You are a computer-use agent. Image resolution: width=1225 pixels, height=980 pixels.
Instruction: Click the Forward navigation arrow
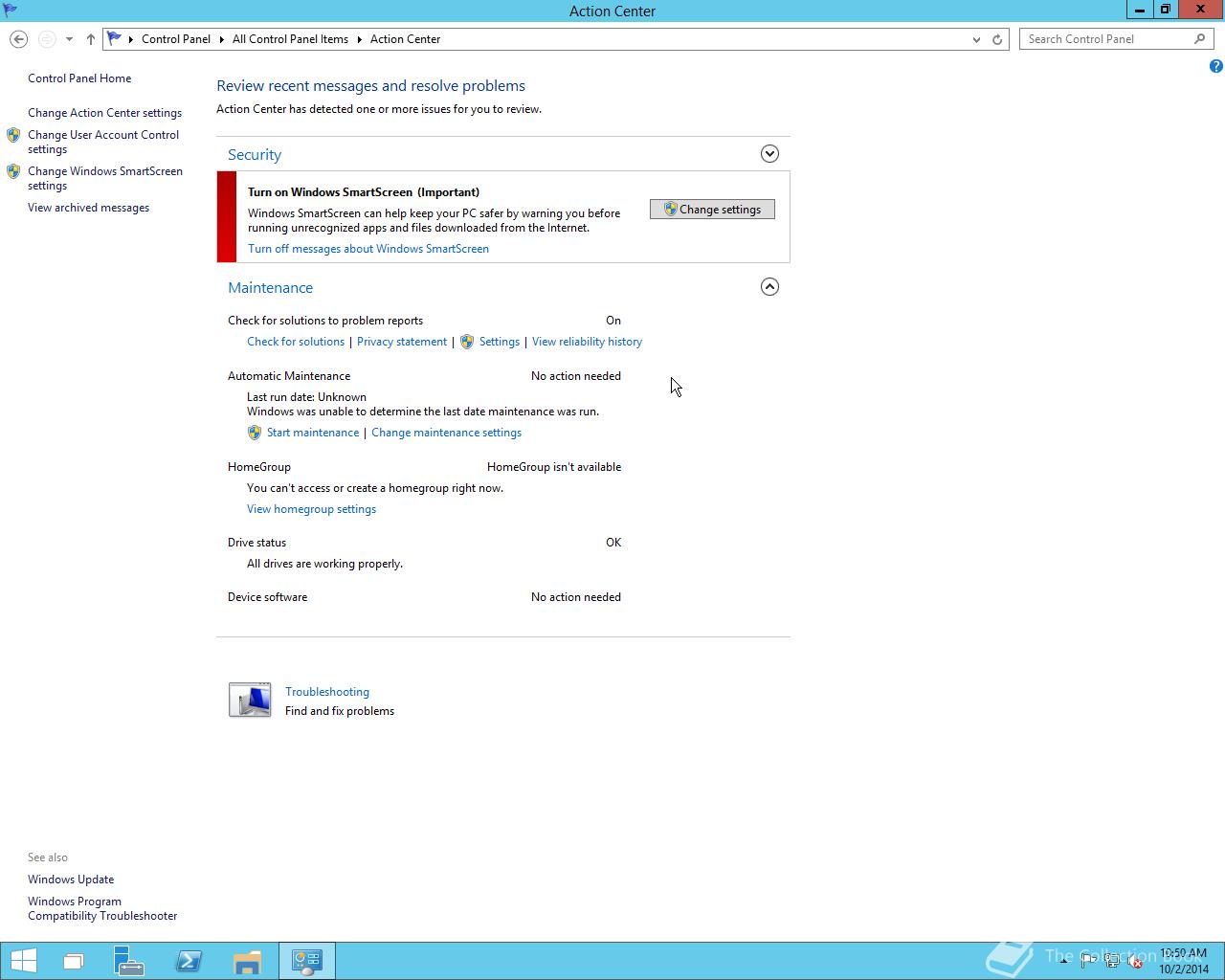click(46, 39)
